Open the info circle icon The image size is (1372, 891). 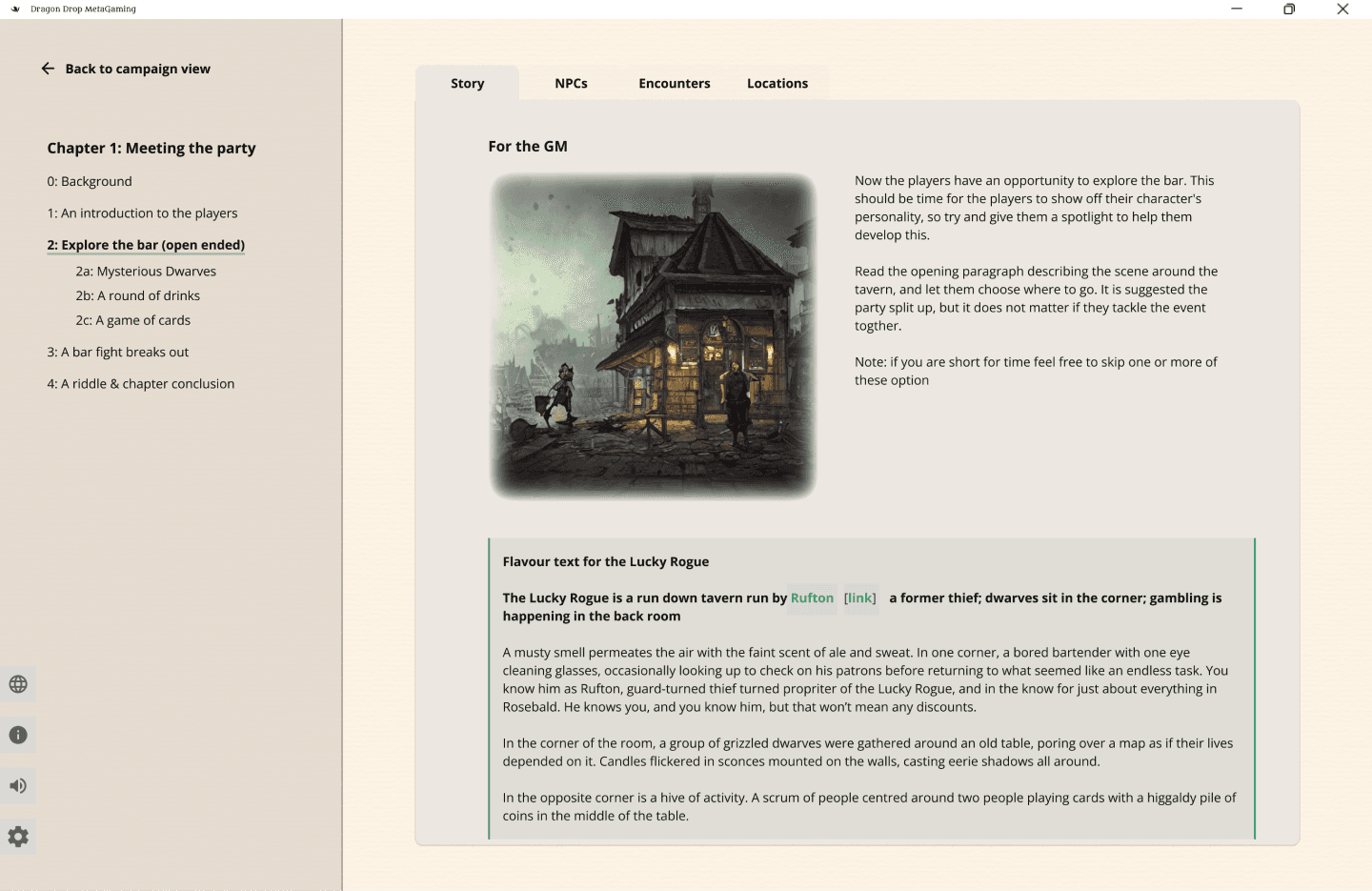(18, 735)
